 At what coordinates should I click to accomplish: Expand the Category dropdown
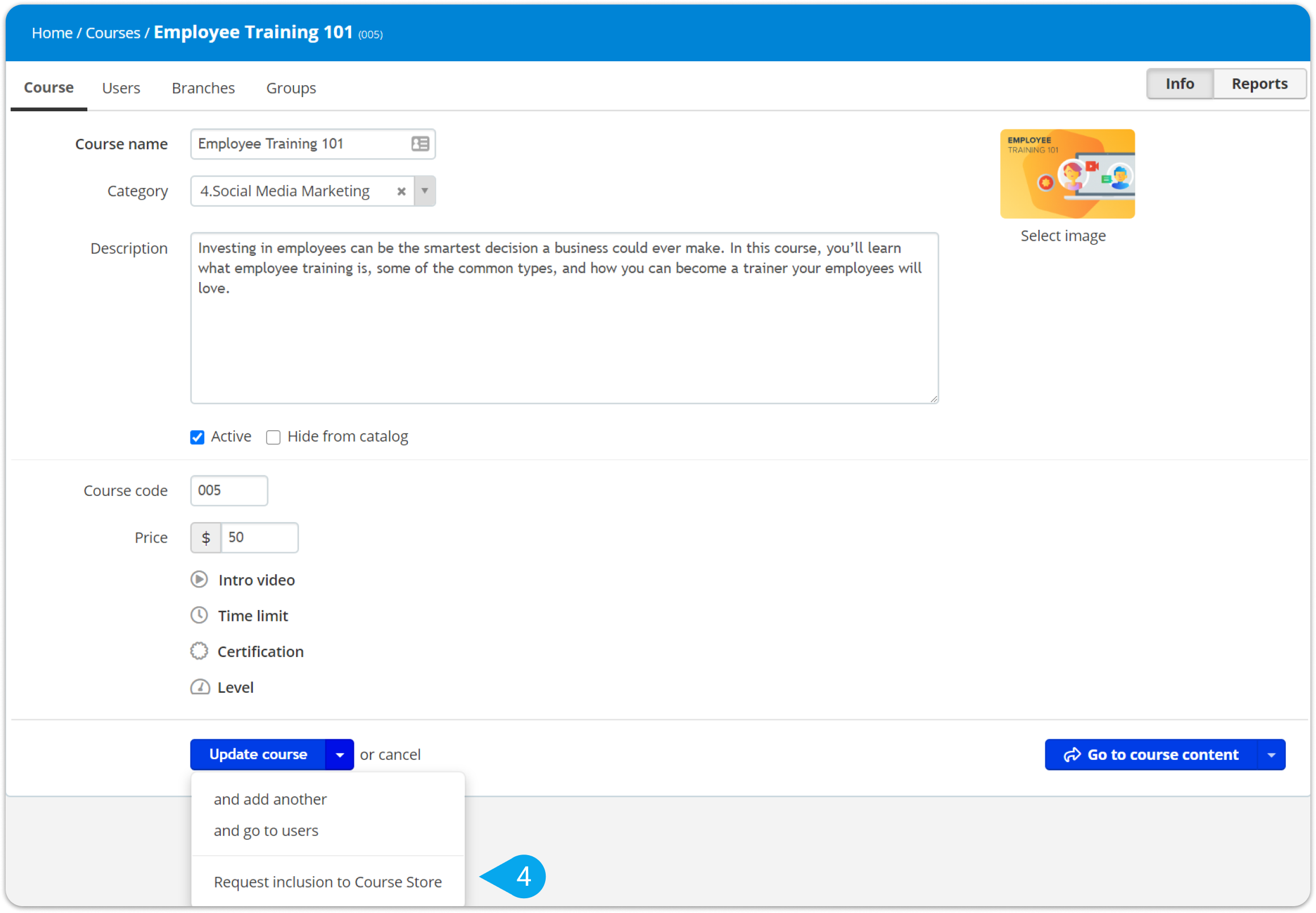coord(424,191)
